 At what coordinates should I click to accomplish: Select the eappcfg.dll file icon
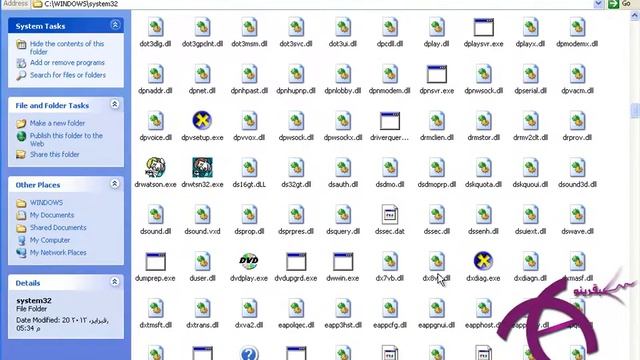(390, 308)
